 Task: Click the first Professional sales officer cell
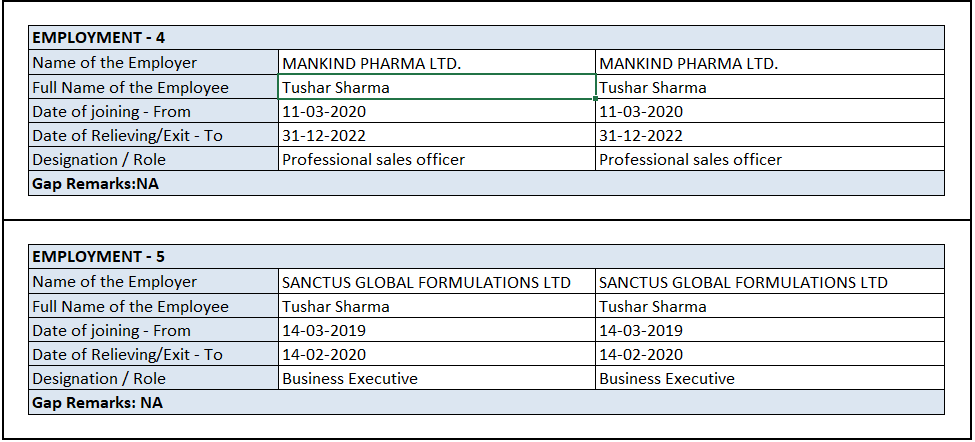[436, 159]
